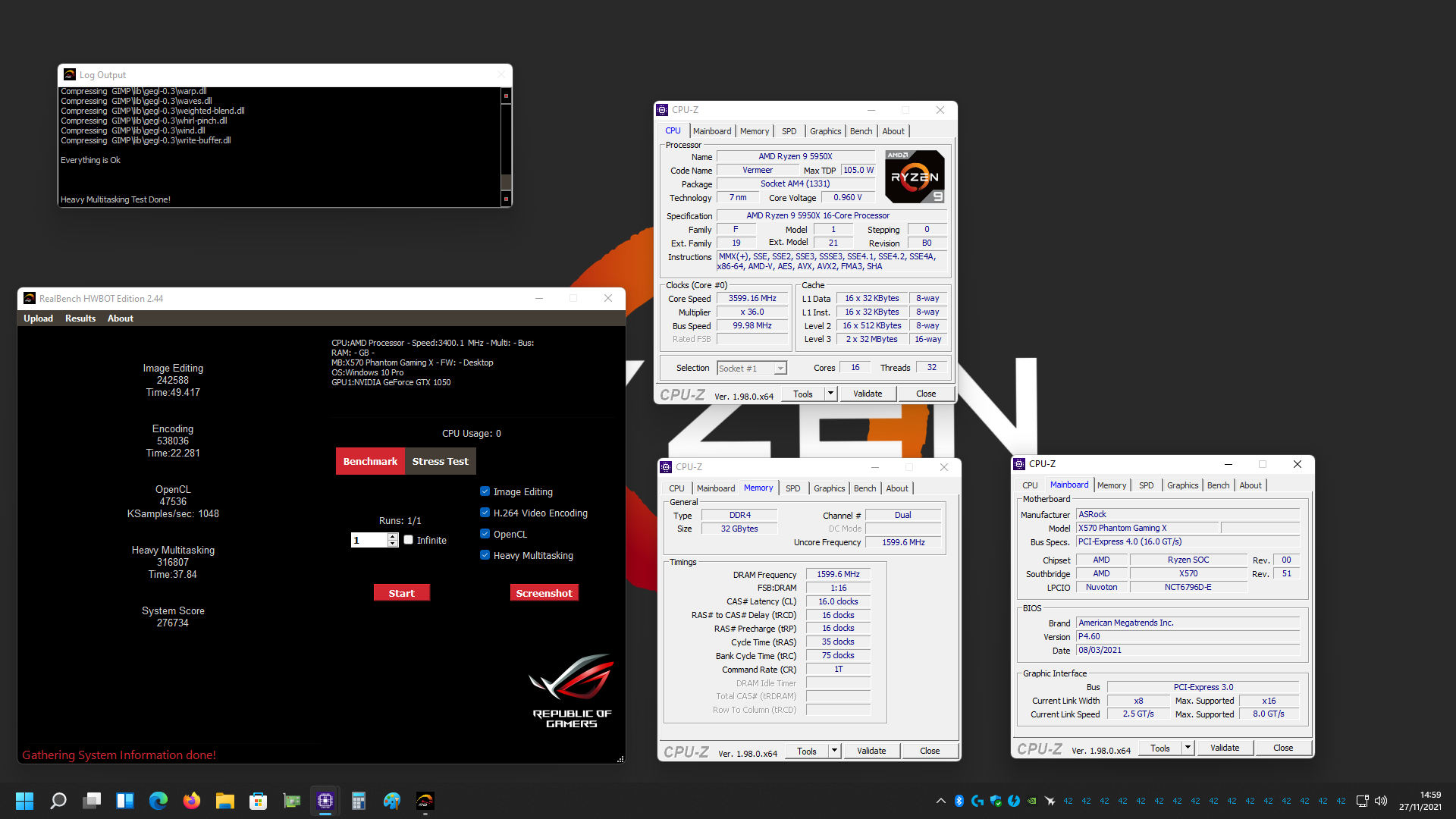
Task: Open Tools dropdown arrow in CPU-Z Memory window
Action: tap(834, 751)
